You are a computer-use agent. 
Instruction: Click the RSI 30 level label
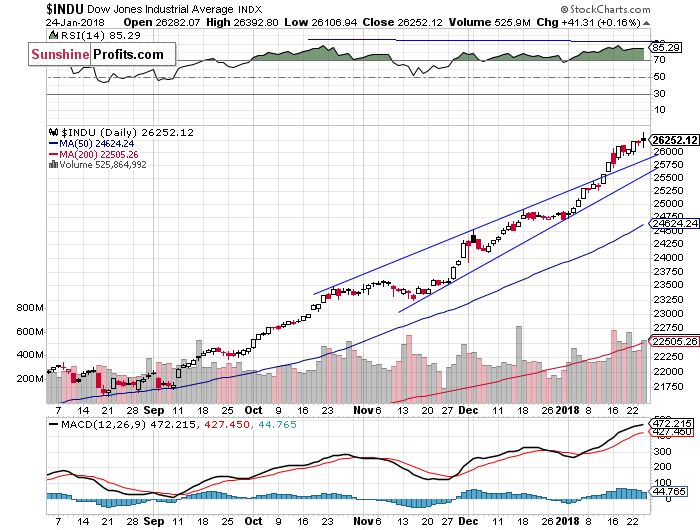[x=659, y=93]
